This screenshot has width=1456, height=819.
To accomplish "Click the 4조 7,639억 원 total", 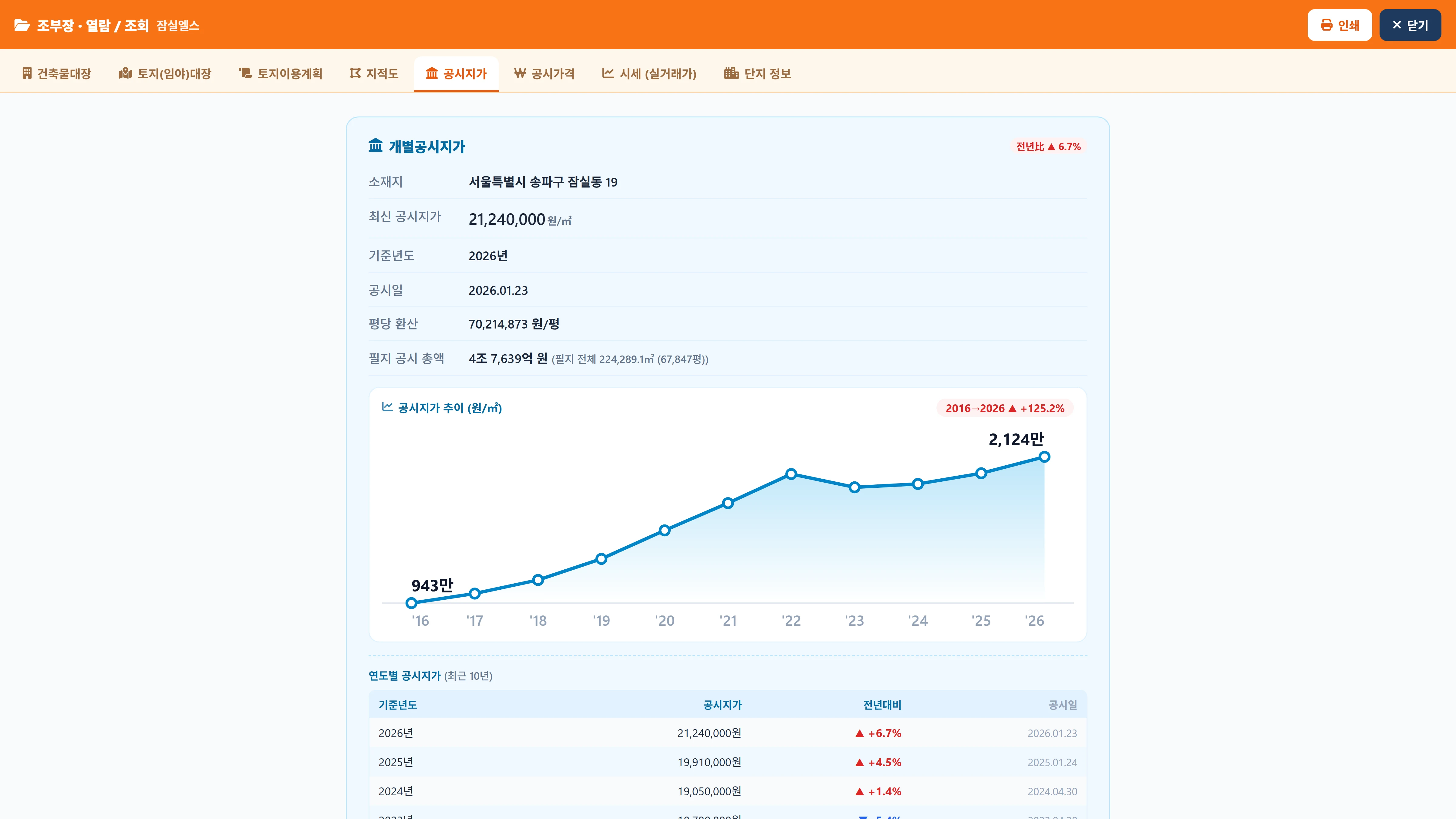I will [x=508, y=358].
